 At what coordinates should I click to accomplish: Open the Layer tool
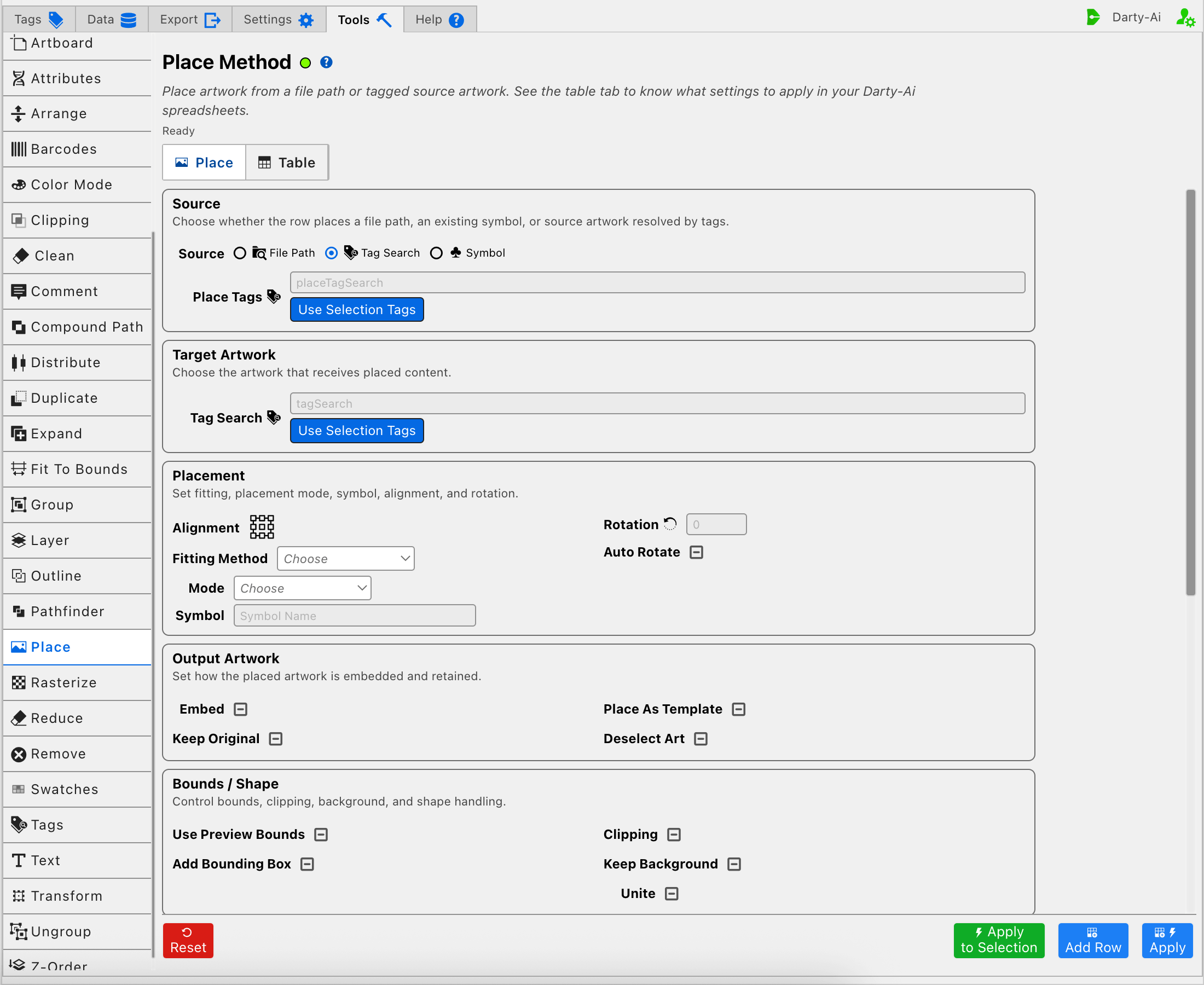[77, 540]
